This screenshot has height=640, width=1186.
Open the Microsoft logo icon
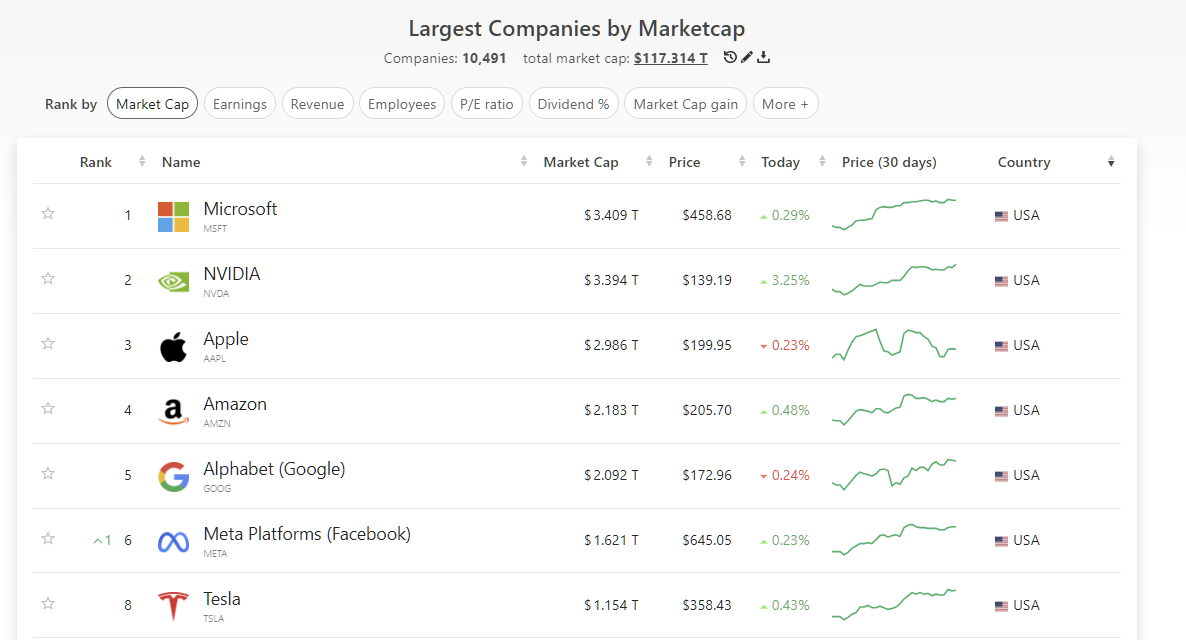click(173, 217)
